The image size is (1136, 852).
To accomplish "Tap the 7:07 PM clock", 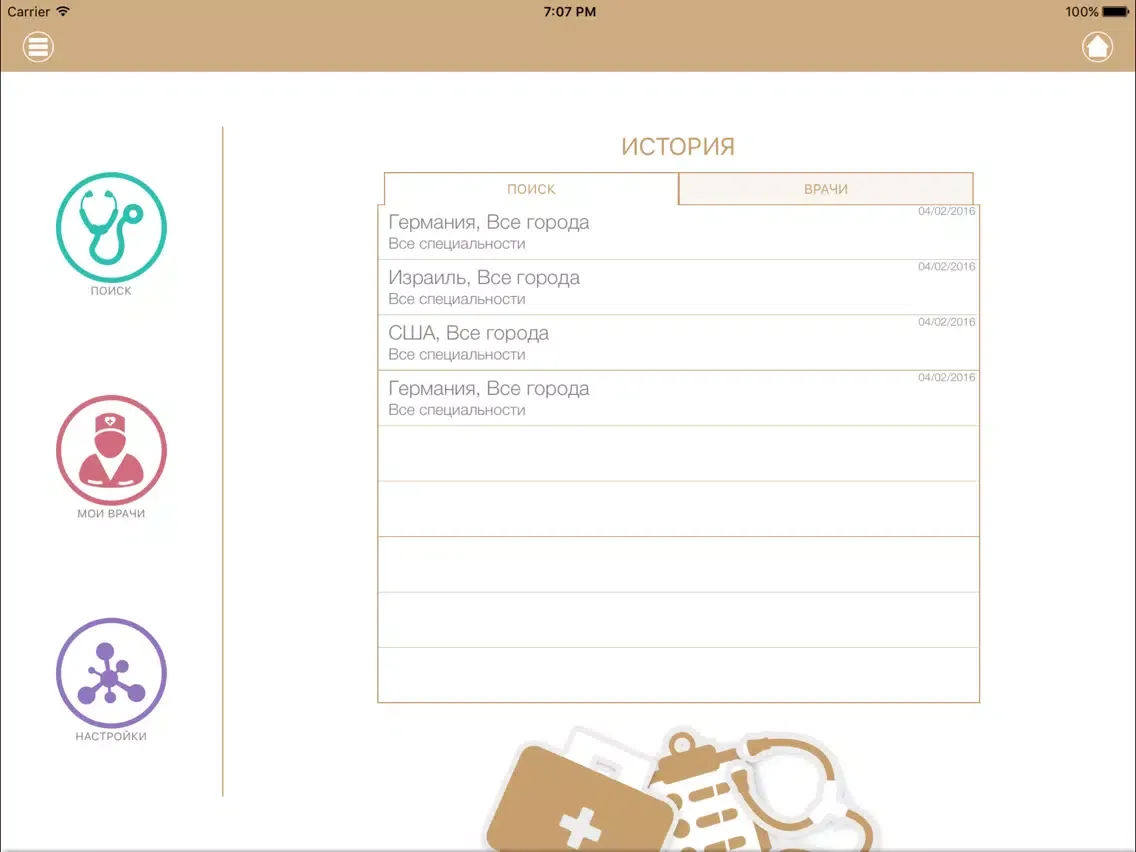I will click(569, 12).
